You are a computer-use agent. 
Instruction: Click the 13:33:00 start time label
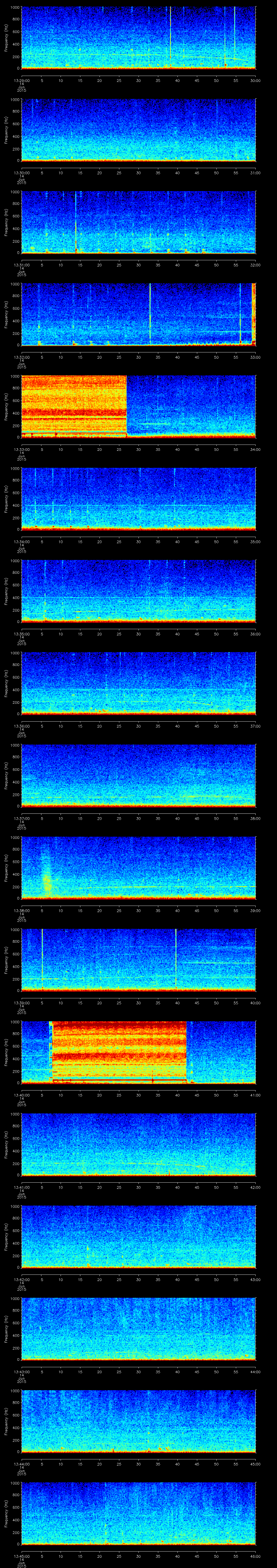(x=21, y=449)
